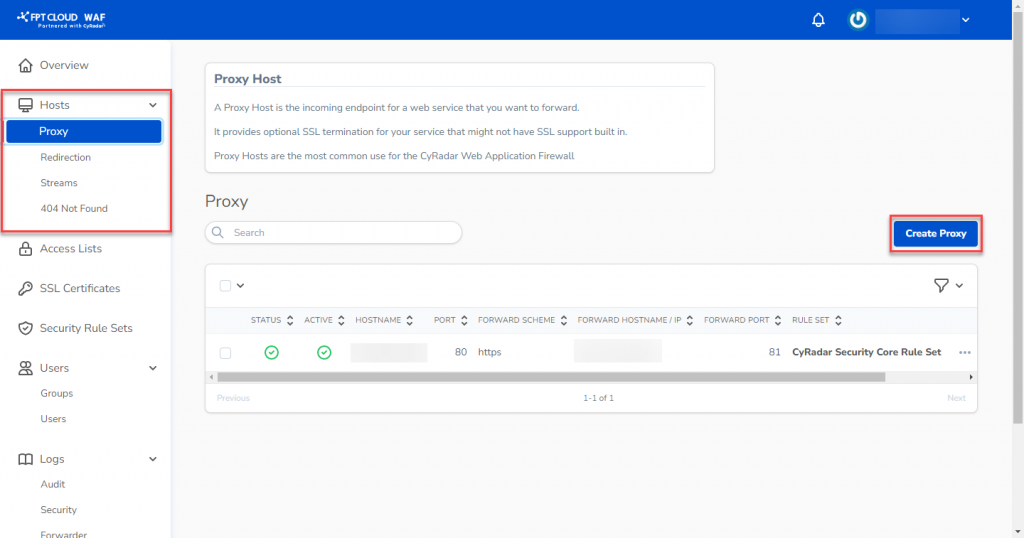1024x538 pixels.
Task: Open the Redirection hosts page
Action: click(x=65, y=157)
